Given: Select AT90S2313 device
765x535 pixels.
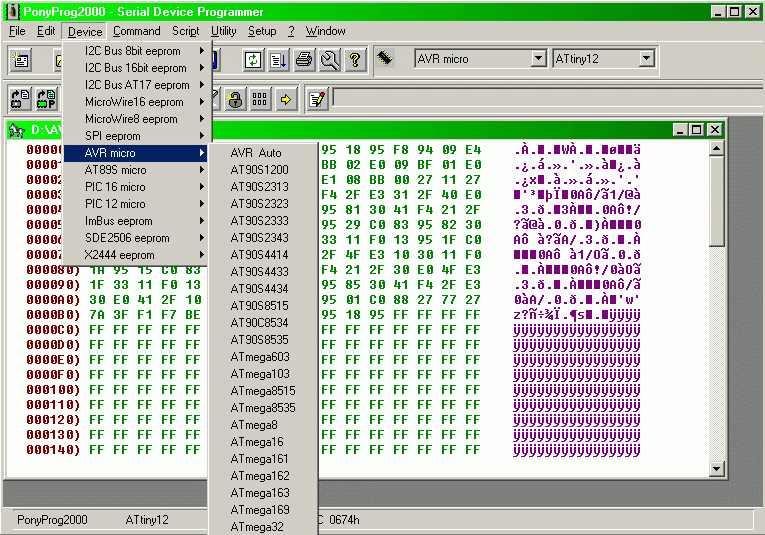Looking at the screenshot, I should tap(263, 187).
